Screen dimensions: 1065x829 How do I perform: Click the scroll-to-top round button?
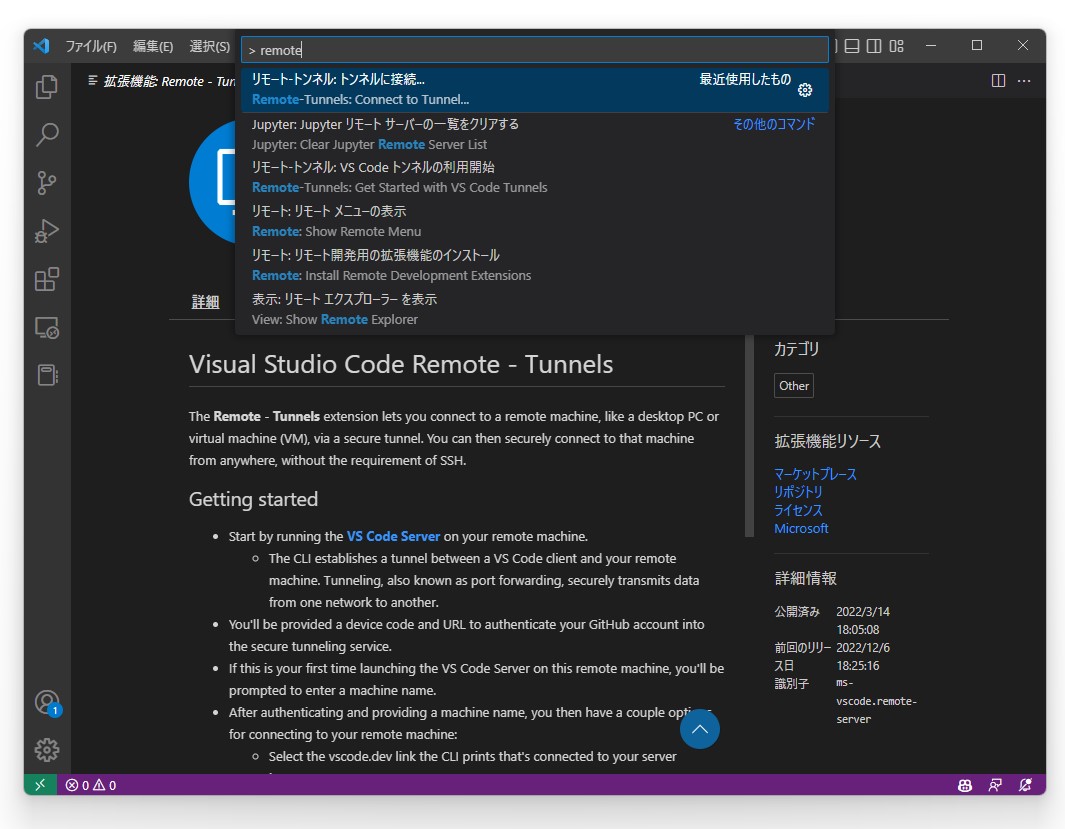pyautogui.click(x=700, y=729)
